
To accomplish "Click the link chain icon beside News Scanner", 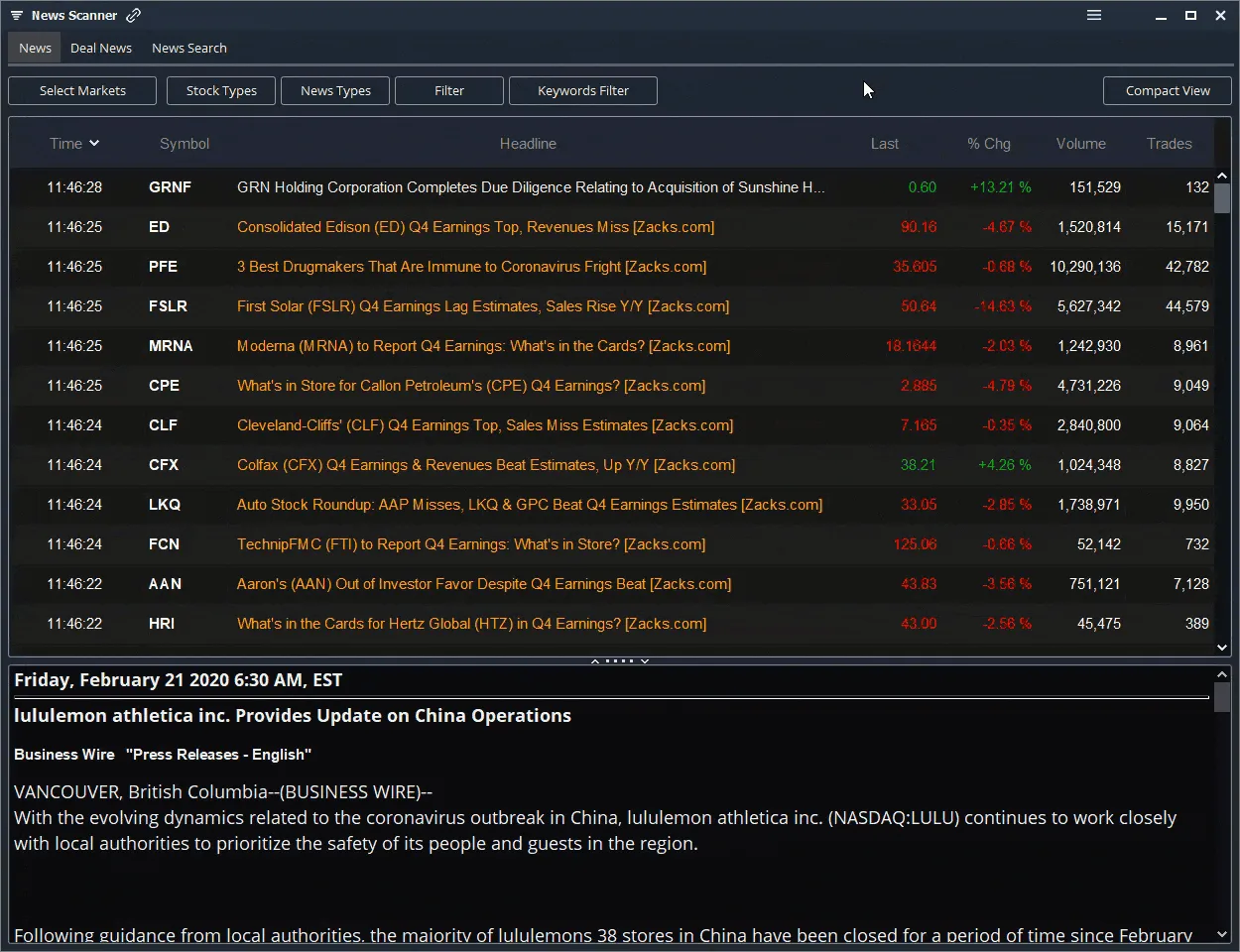I will [134, 15].
